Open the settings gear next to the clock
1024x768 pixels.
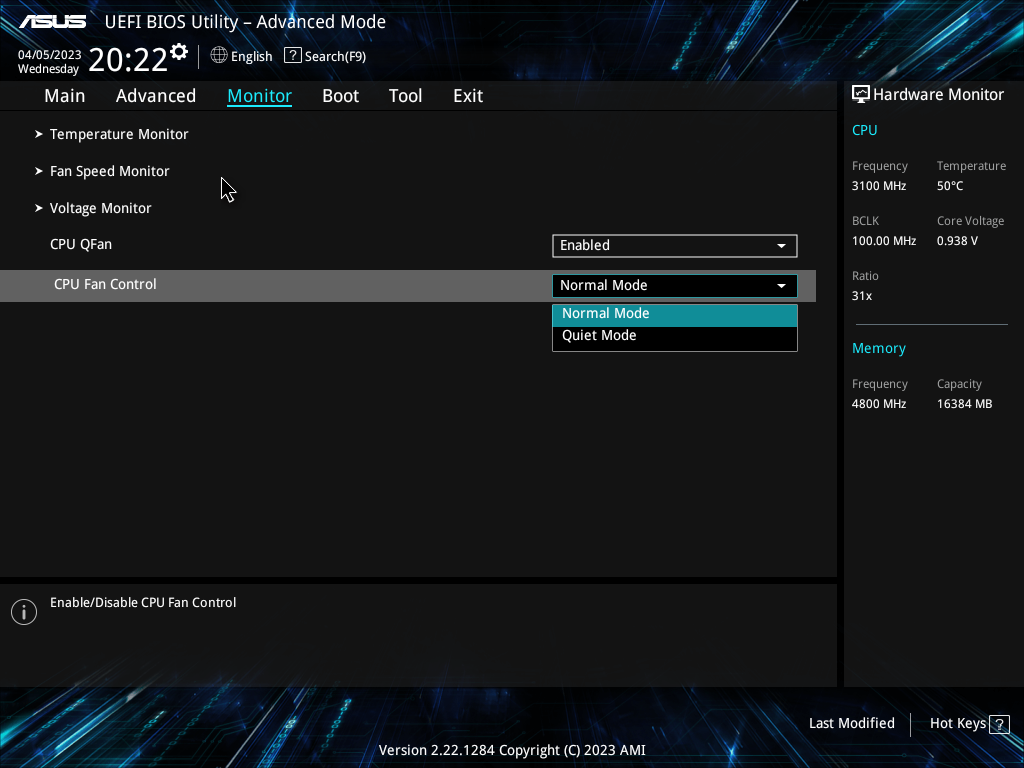coord(178,50)
